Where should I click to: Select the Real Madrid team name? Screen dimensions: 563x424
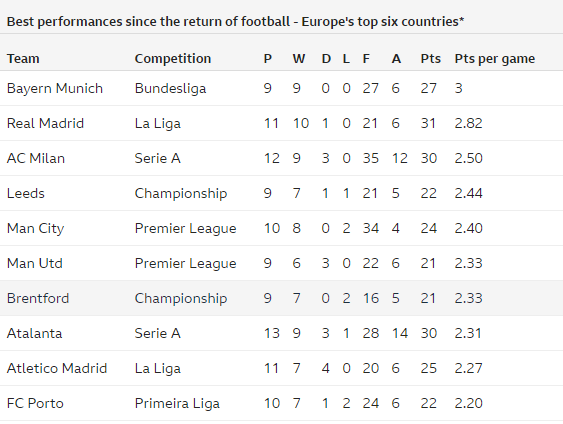tap(45, 123)
